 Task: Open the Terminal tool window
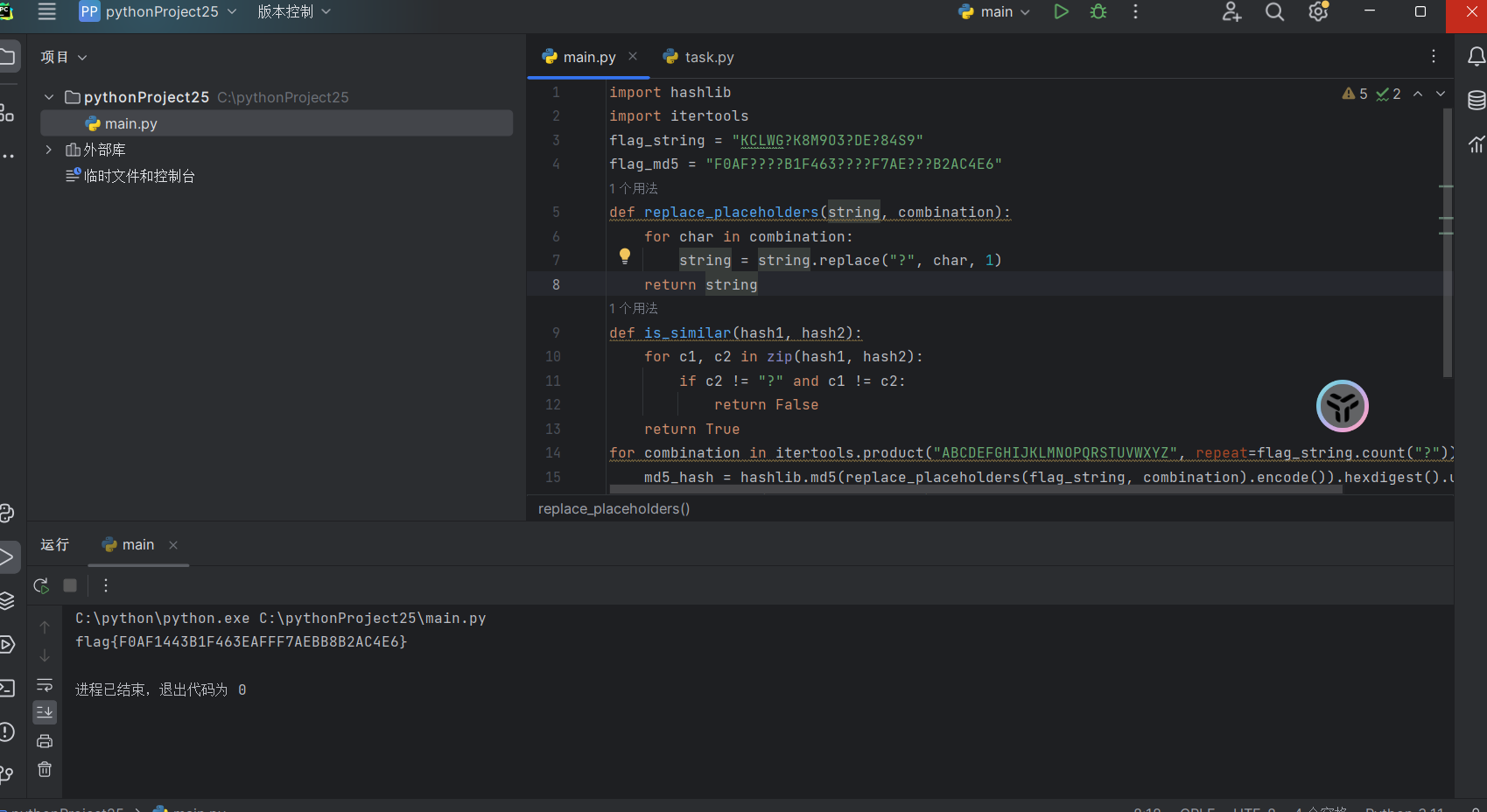coord(7,688)
